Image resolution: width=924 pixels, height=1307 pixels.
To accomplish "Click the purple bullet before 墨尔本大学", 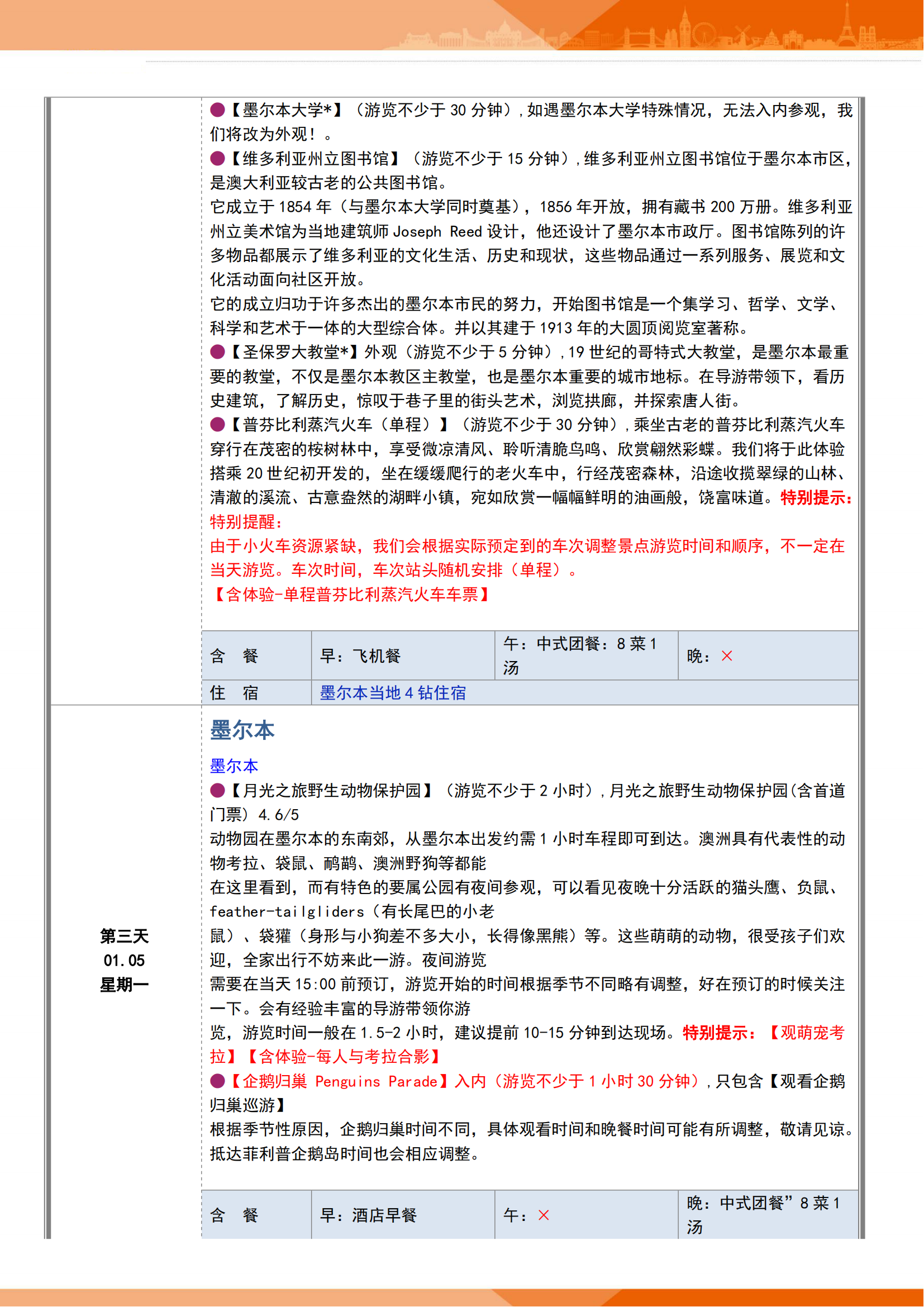I will [217, 110].
